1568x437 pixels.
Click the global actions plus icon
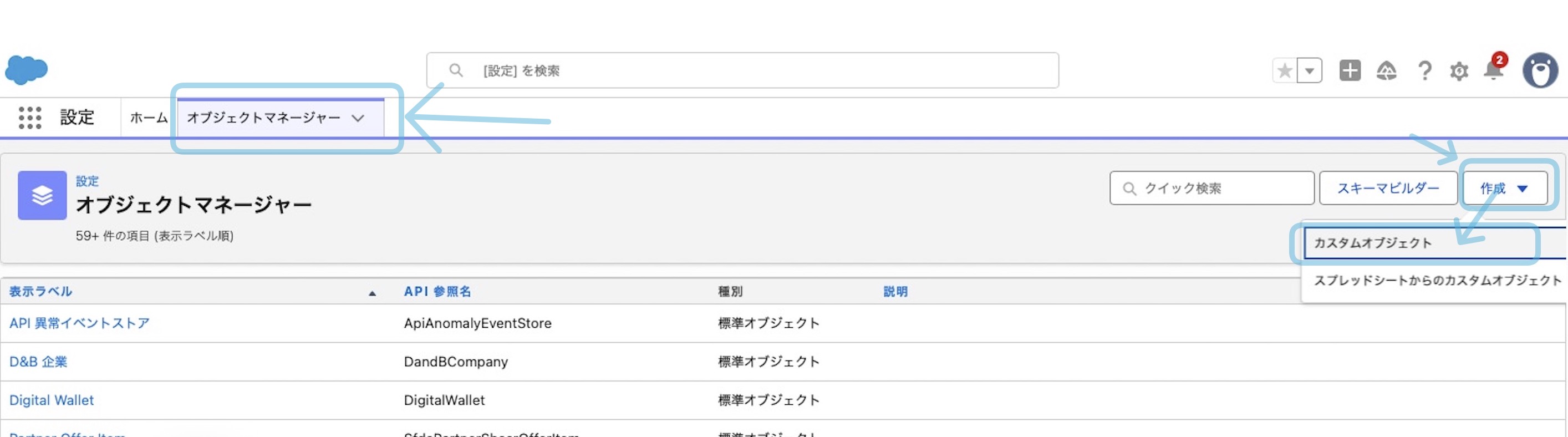[x=1350, y=70]
